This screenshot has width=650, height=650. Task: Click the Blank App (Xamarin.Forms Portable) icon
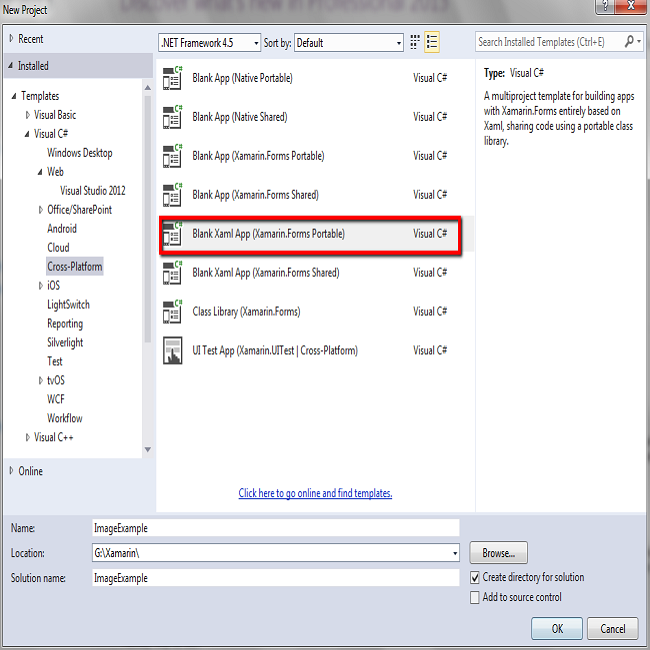point(172,156)
